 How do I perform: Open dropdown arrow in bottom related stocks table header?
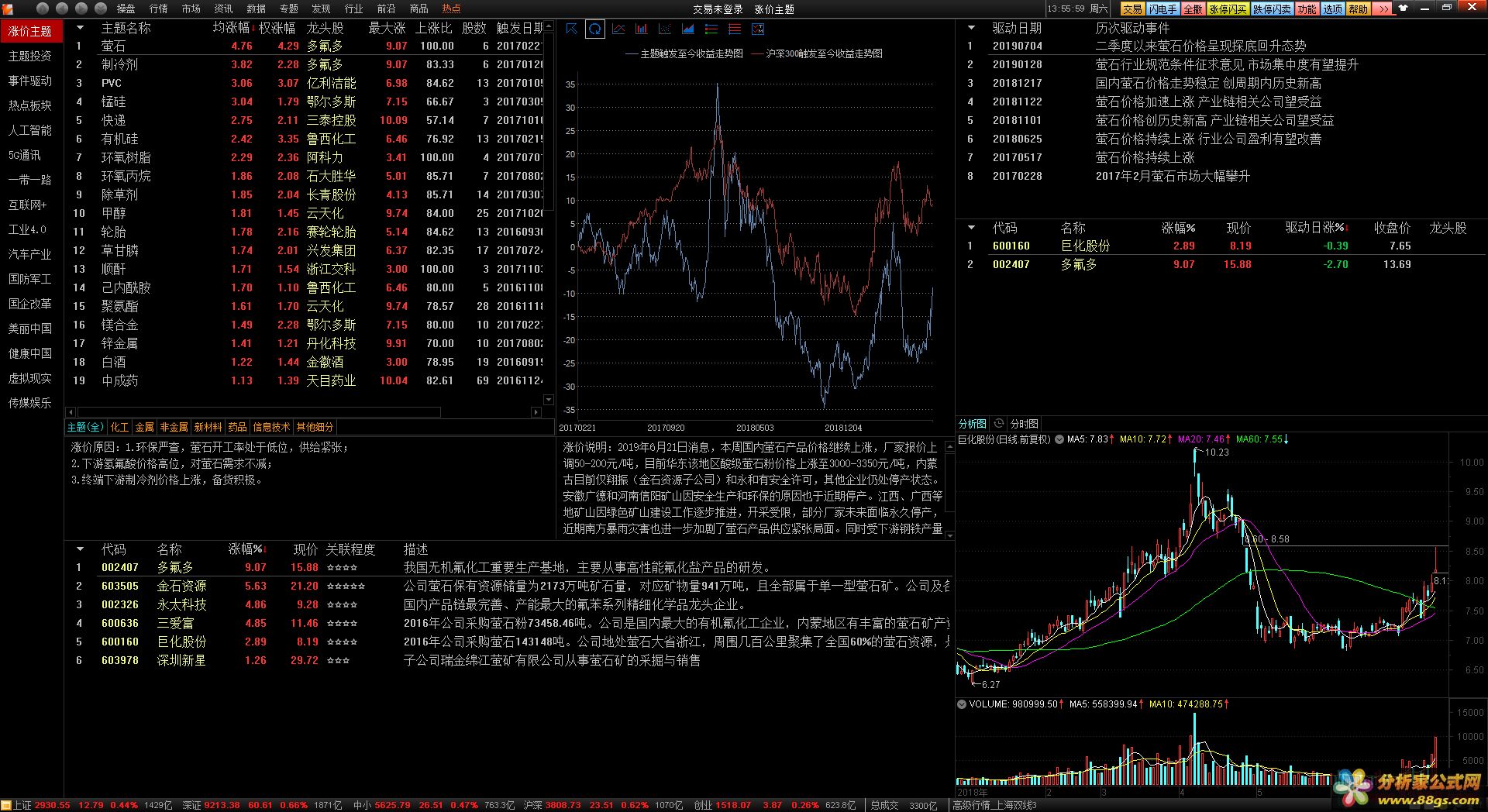80,549
